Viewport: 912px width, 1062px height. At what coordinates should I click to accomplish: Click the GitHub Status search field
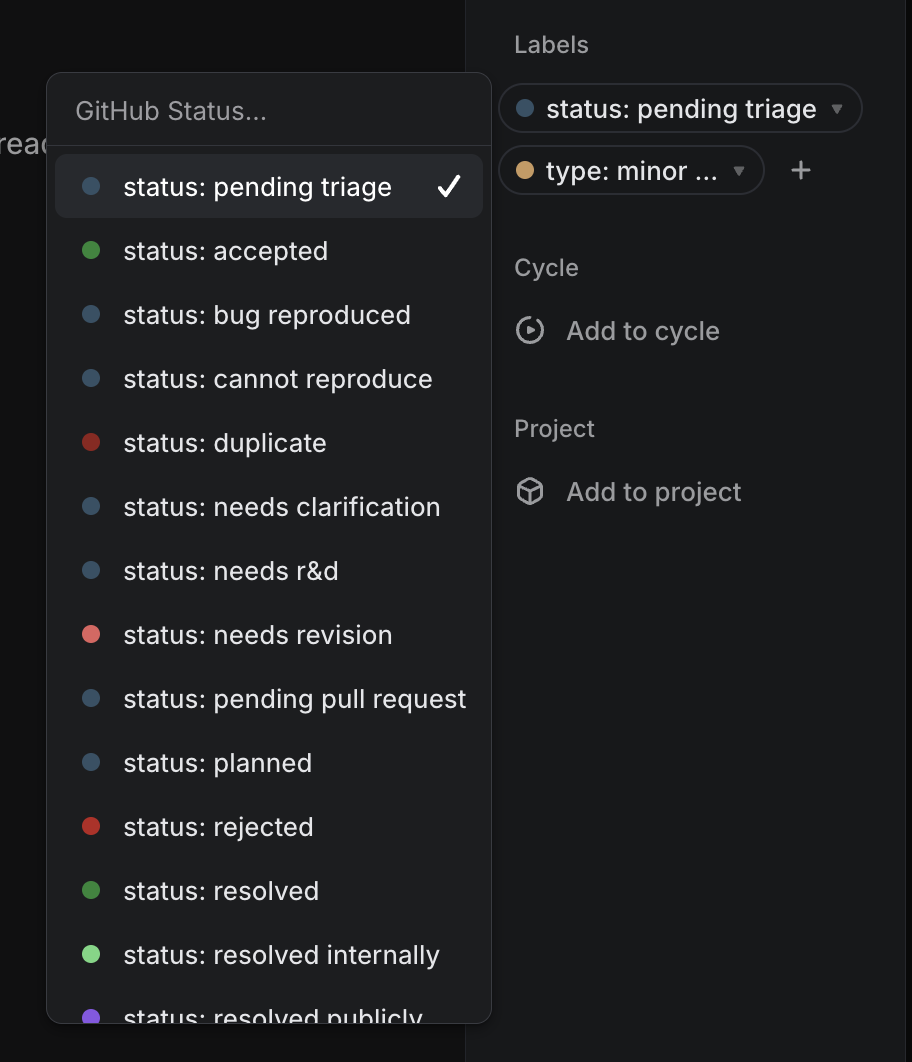pyautogui.click(x=269, y=111)
